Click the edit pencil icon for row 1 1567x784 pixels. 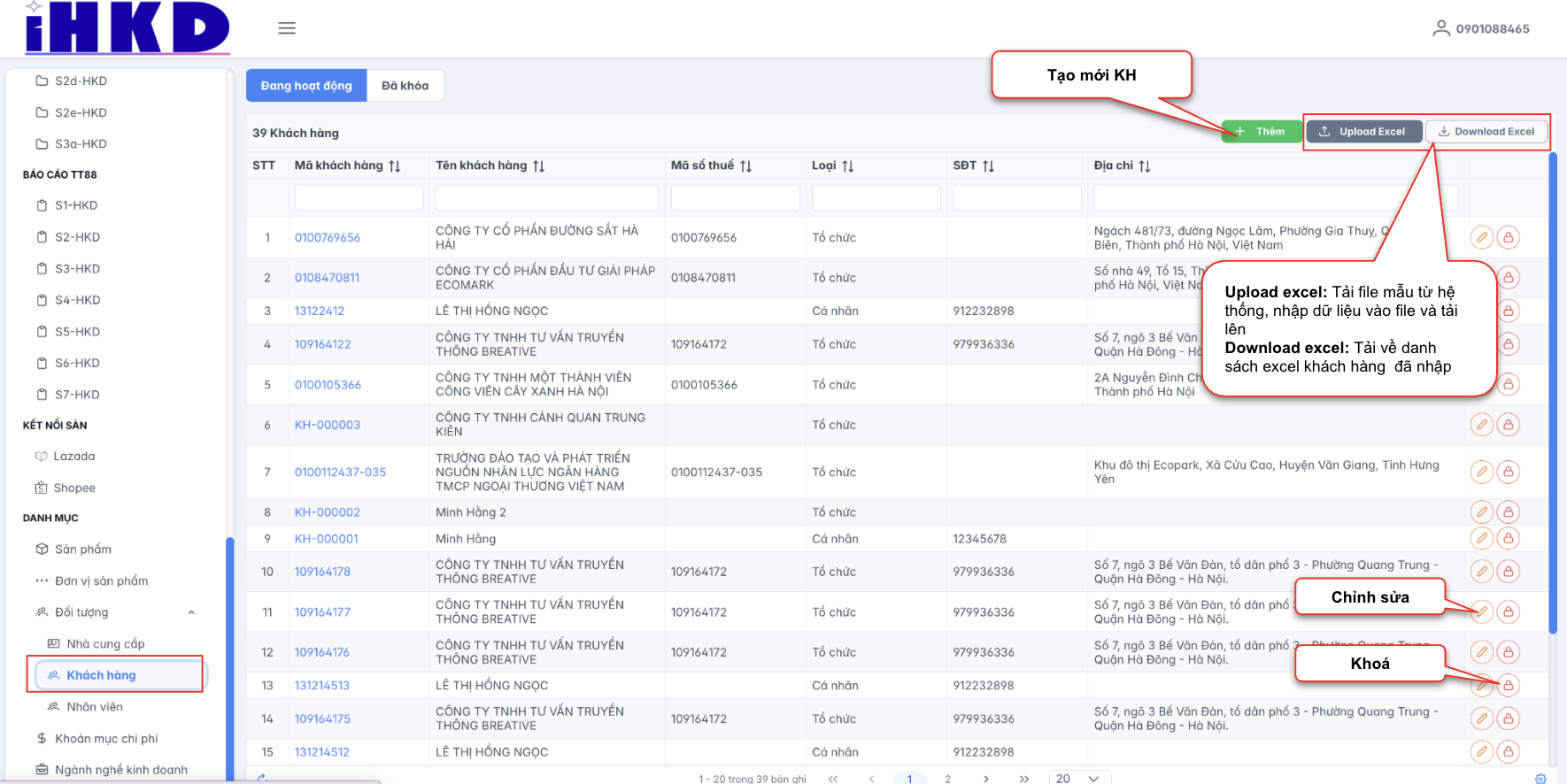[1481, 237]
